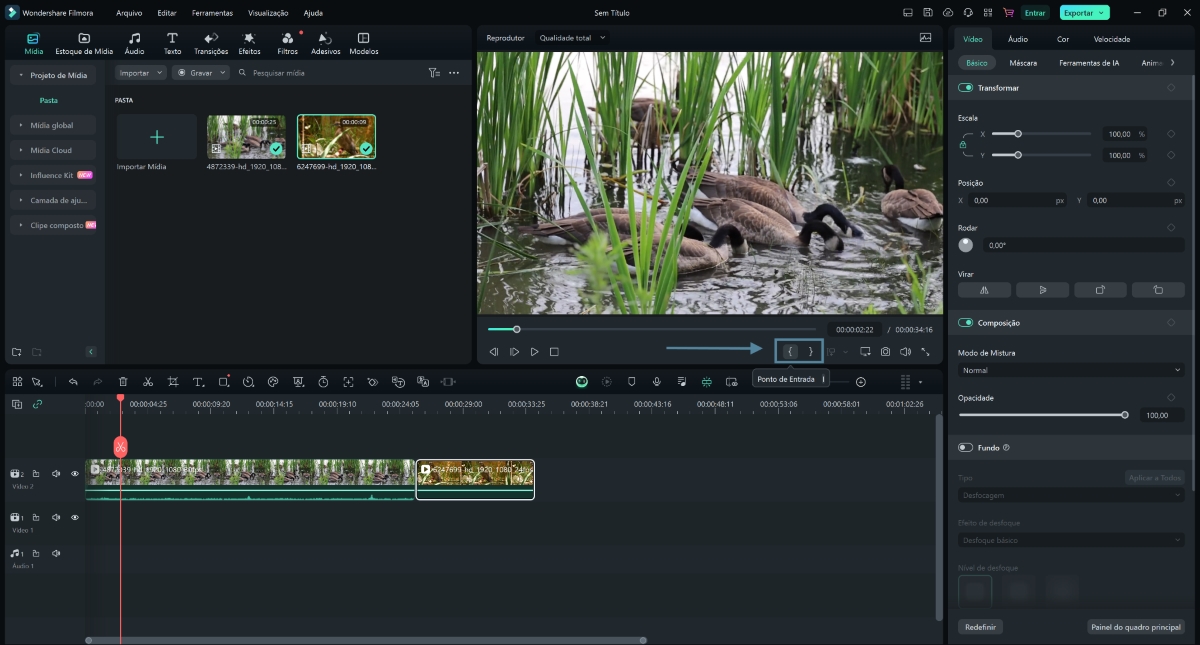Open the shopping cart icon
Image resolution: width=1200 pixels, height=645 pixels.
point(1008,13)
